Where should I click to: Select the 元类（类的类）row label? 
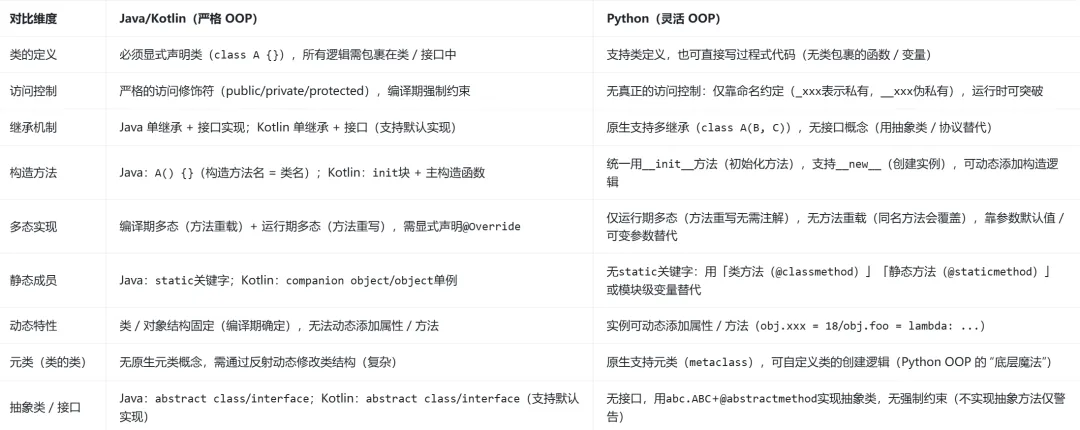tap(46, 362)
